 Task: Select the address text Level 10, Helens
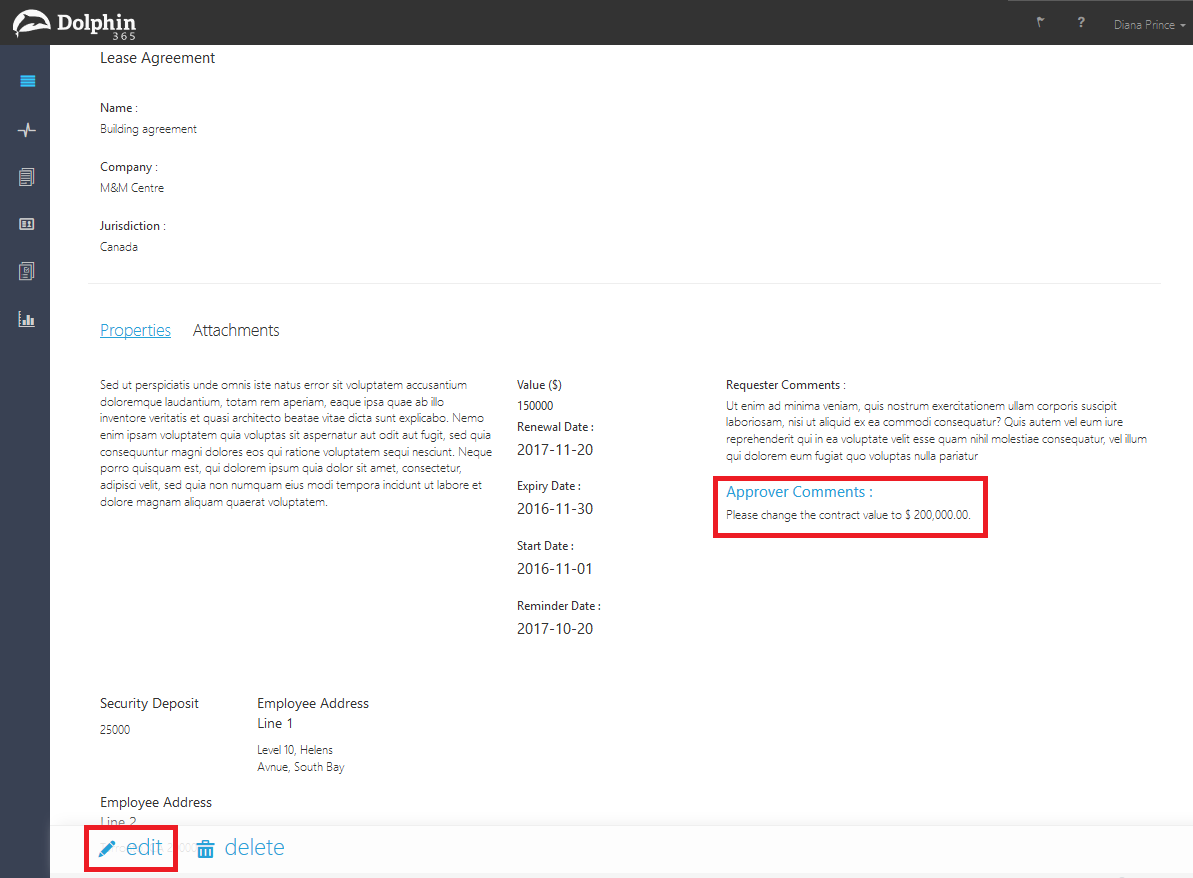(x=295, y=750)
